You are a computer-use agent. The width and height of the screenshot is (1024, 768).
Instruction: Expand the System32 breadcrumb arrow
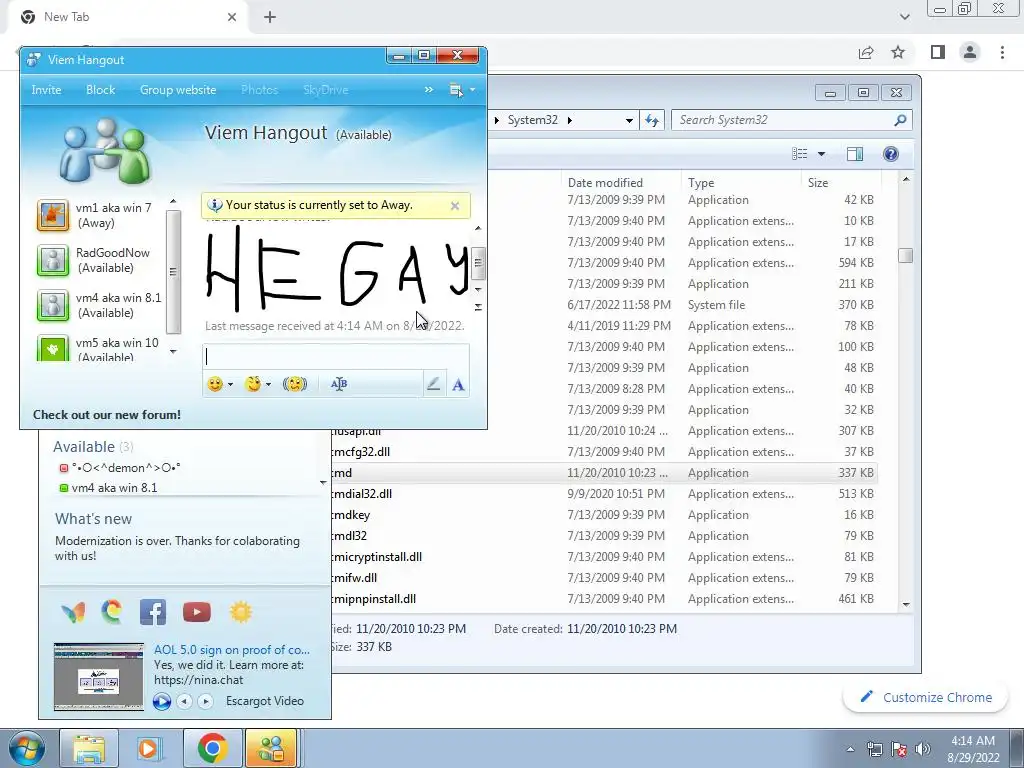click(569, 120)
